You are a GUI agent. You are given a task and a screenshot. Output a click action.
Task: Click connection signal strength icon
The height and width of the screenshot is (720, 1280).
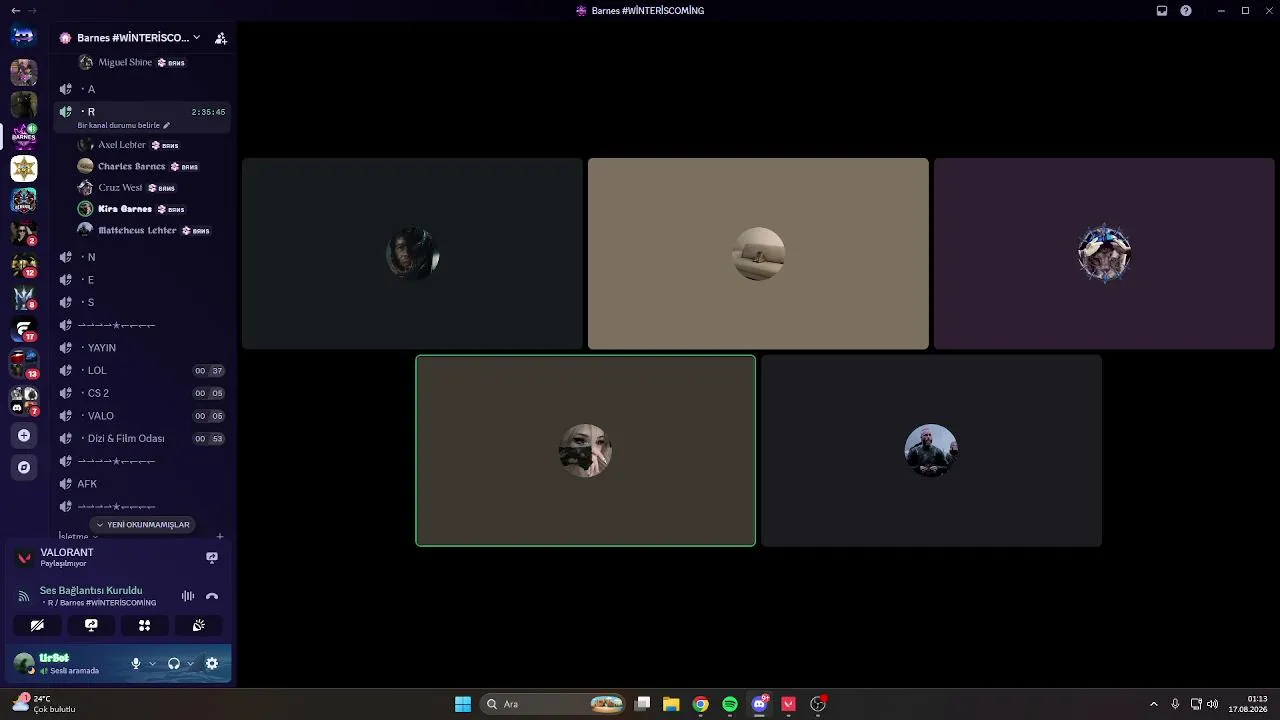pyautogui.click(x=24, y=596)
